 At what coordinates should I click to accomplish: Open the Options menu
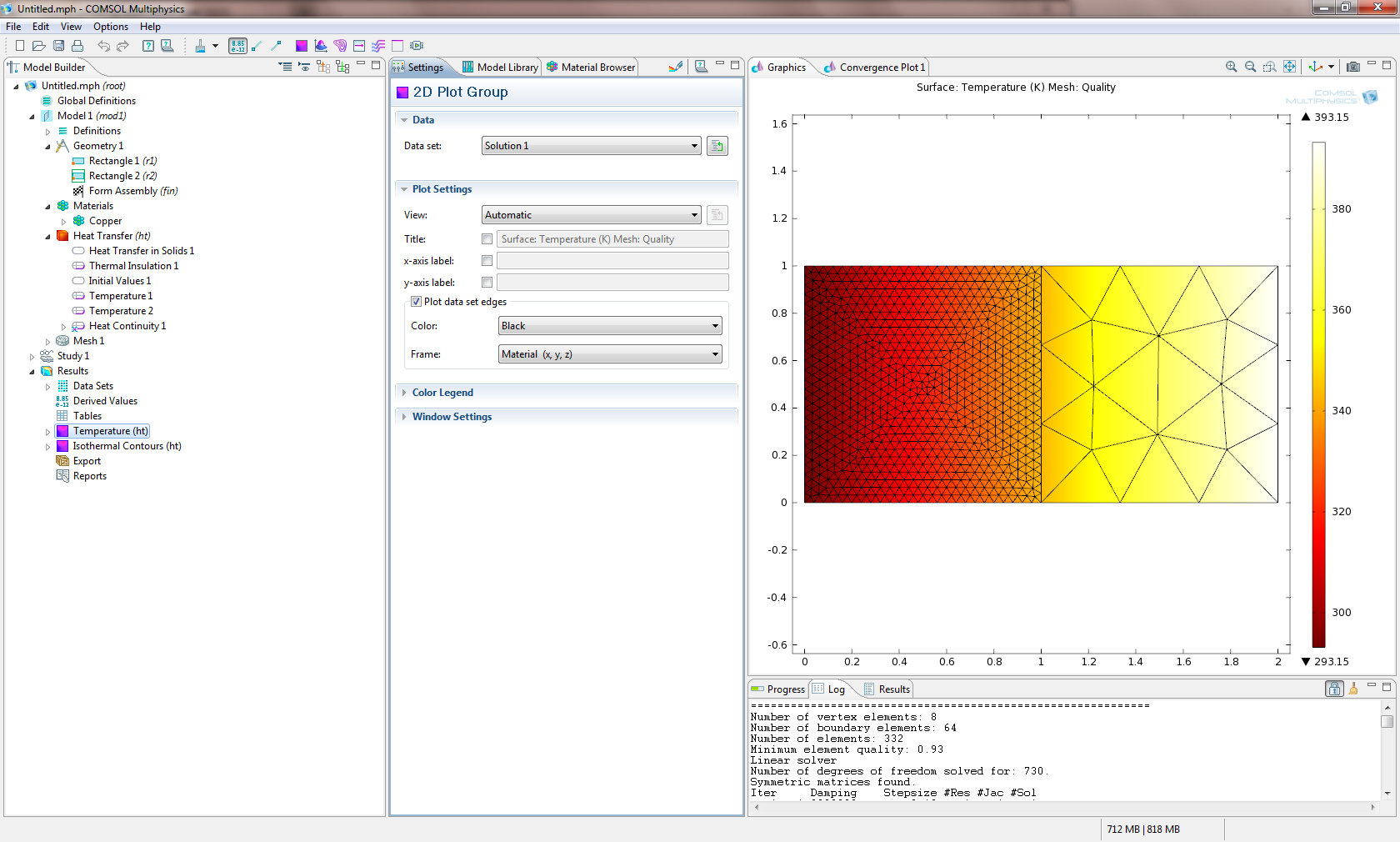[111, 27]
